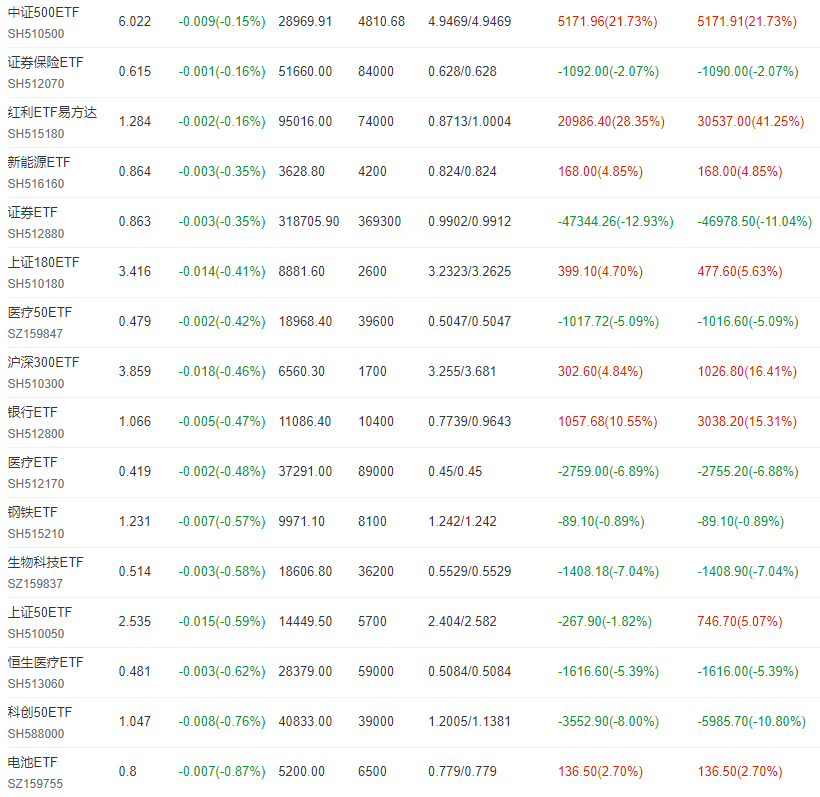The height and width of the screenshot is (797, 820).
Task: Open 新能源ETF fund row name
Action: click(x=39, y=163)
